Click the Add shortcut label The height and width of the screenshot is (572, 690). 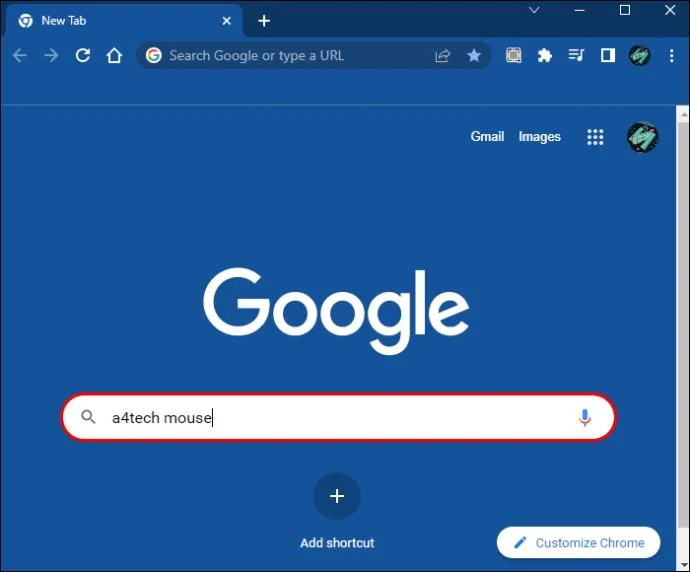[x=337, y=543]
